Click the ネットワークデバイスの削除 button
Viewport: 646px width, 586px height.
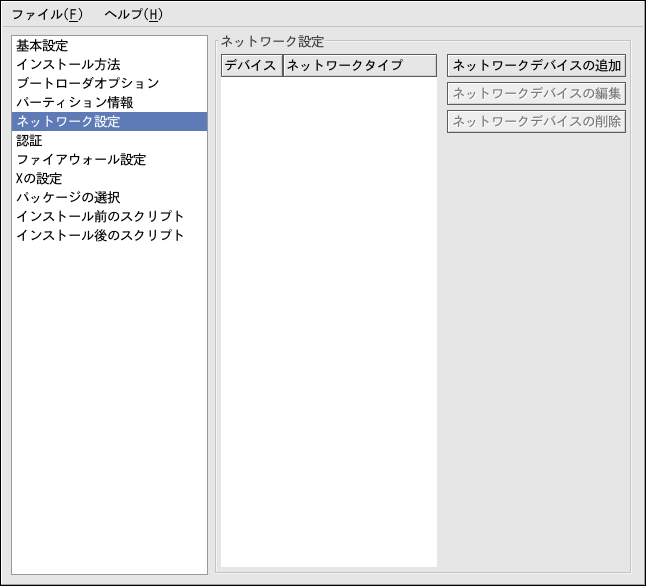click(536, 122)
